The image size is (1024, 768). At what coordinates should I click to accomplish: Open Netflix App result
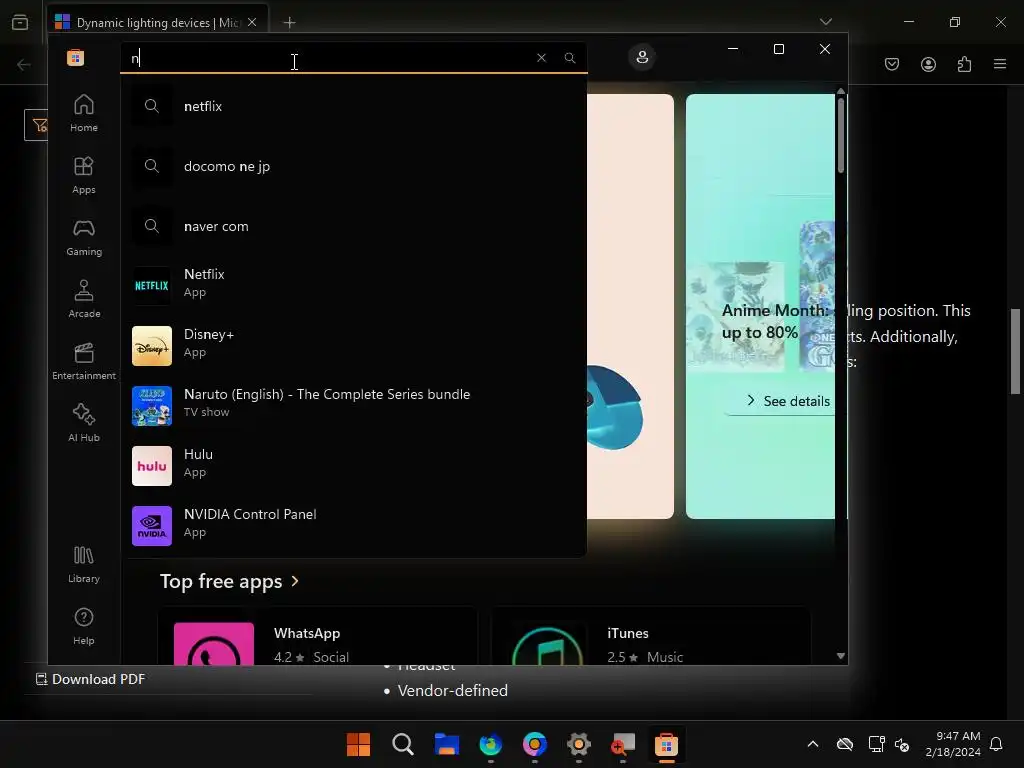354,285
